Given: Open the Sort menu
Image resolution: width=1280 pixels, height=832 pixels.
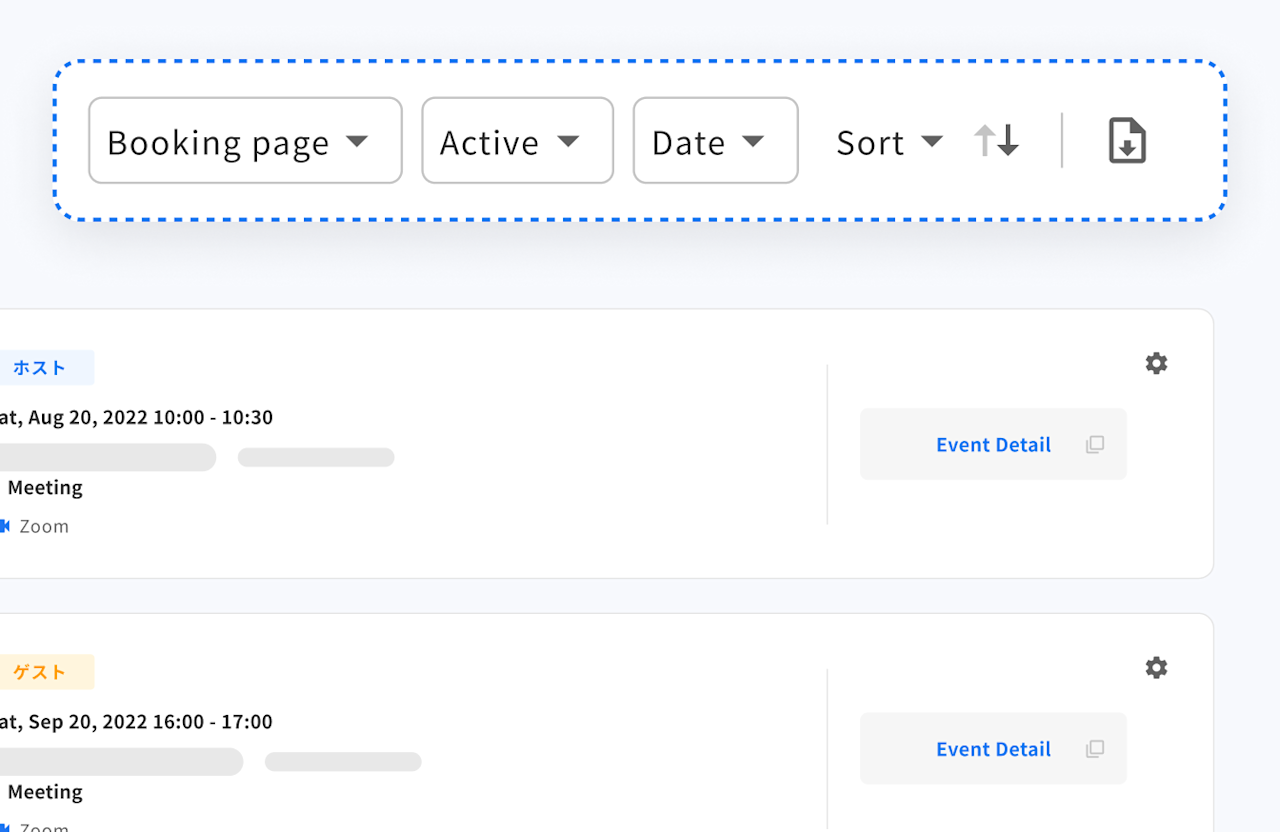Looking at the screenshot, I should click(x=888, y=141).
